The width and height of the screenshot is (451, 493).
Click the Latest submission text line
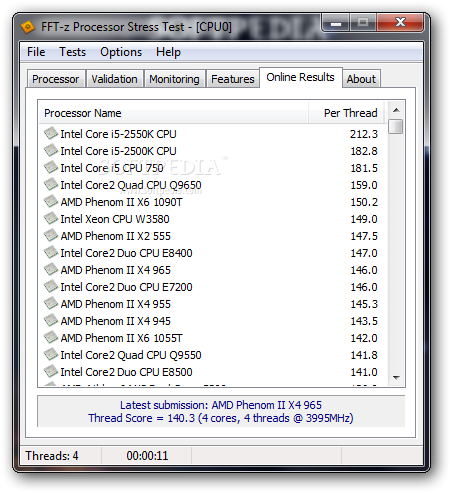coord(221,405)
